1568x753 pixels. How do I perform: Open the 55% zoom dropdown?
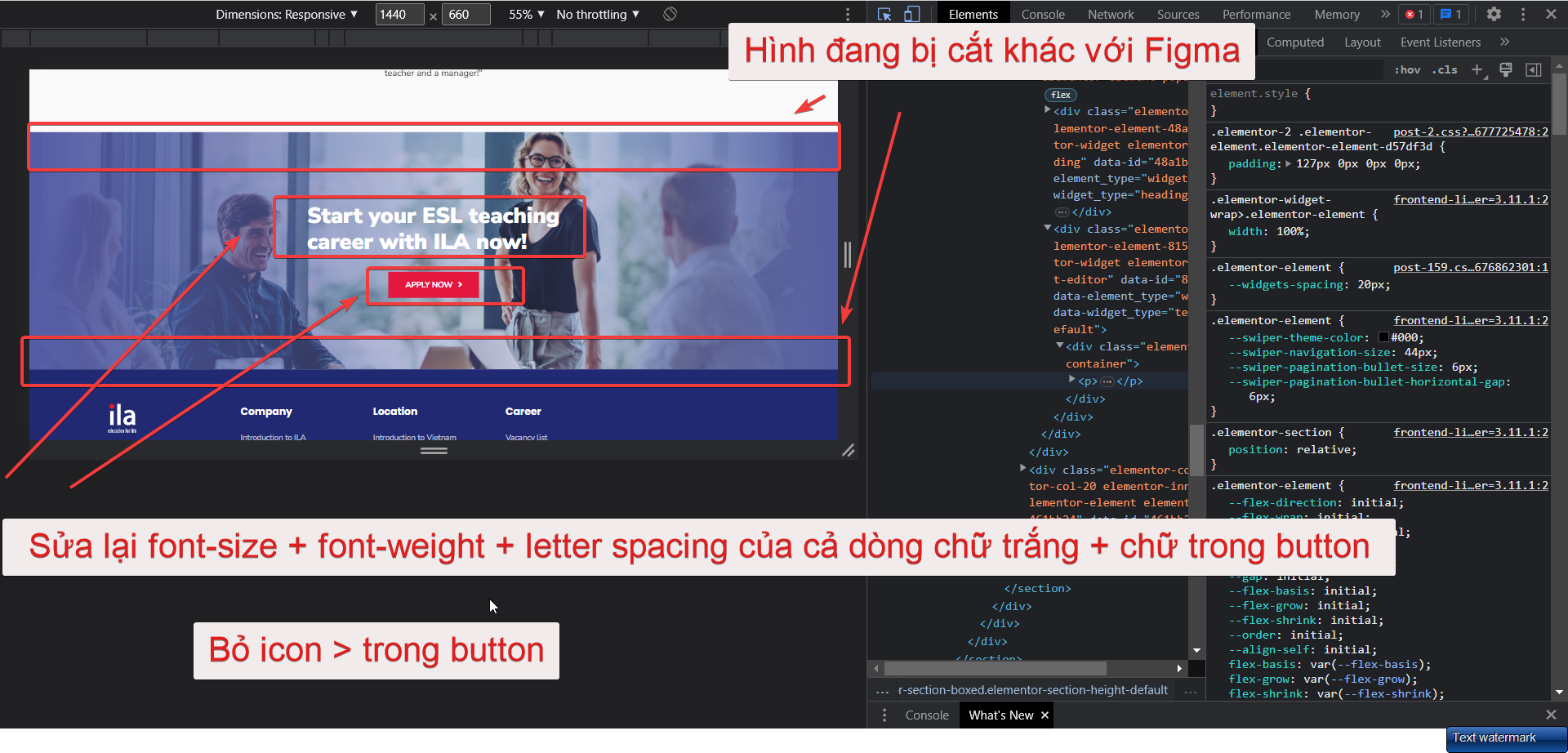coord(527,14)
